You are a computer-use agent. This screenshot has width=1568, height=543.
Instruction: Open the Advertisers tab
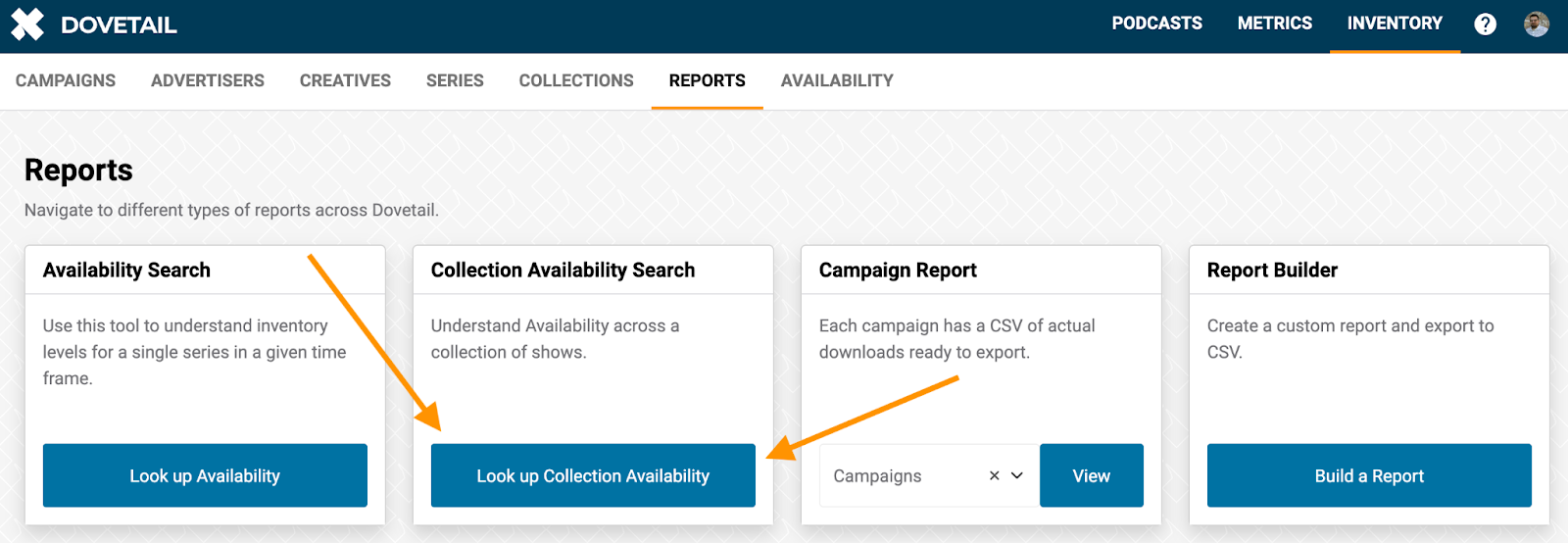point(208,80)
